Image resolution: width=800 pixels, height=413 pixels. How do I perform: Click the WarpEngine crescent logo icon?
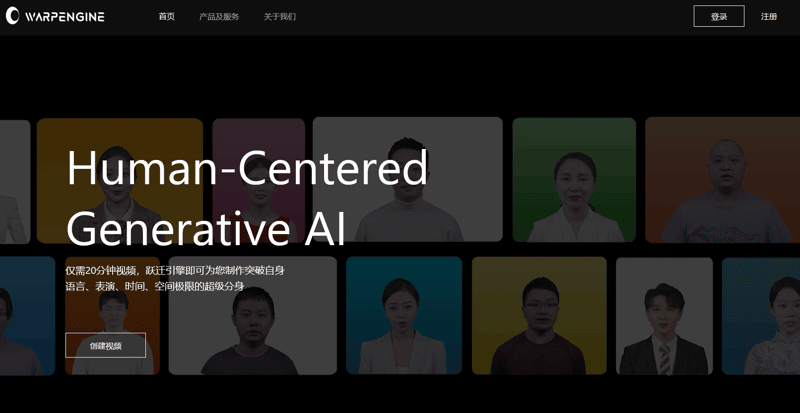click(12, 16)
